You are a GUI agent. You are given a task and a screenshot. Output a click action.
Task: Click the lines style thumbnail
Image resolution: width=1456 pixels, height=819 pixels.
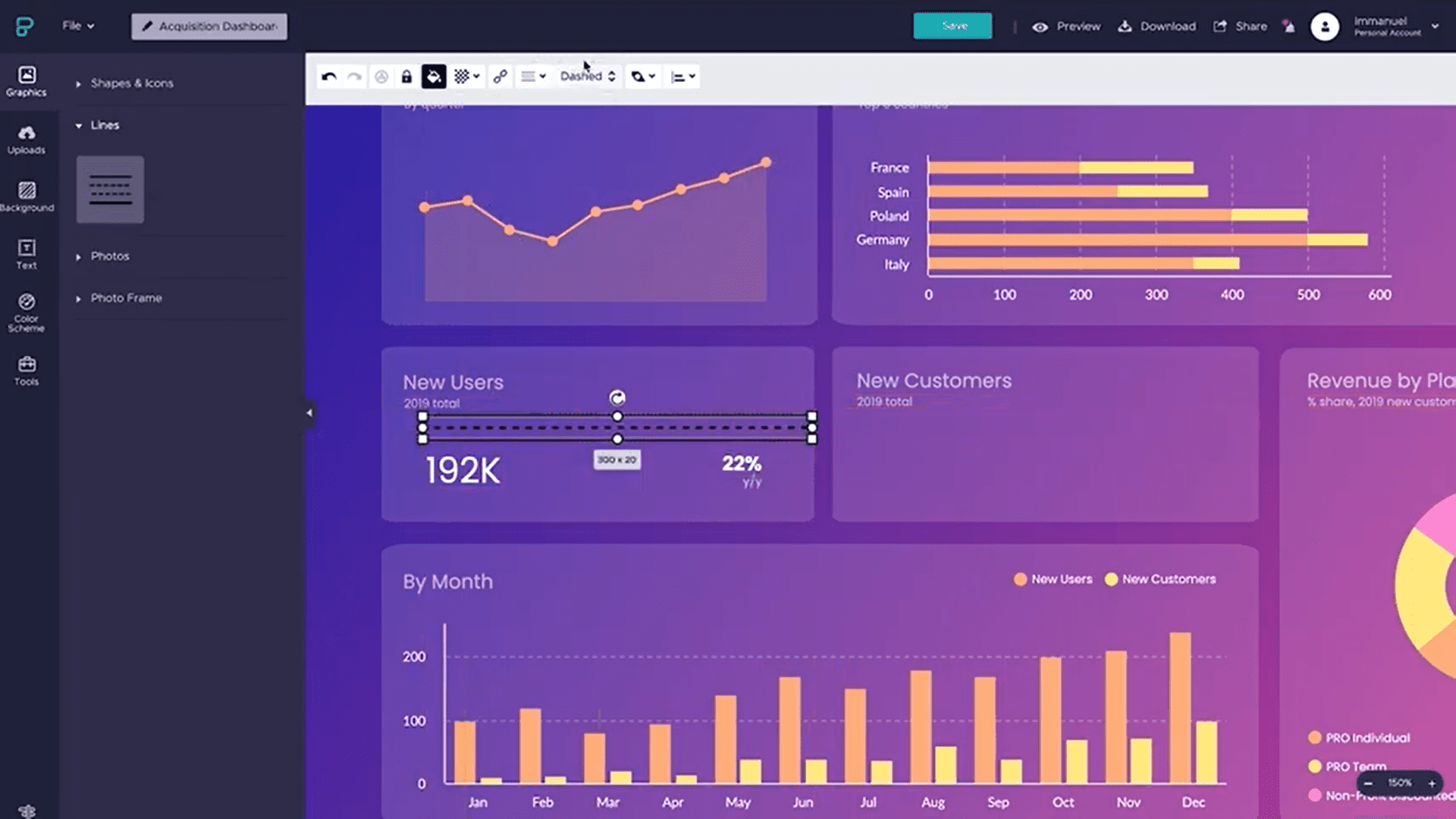click(x=110, y=190)
